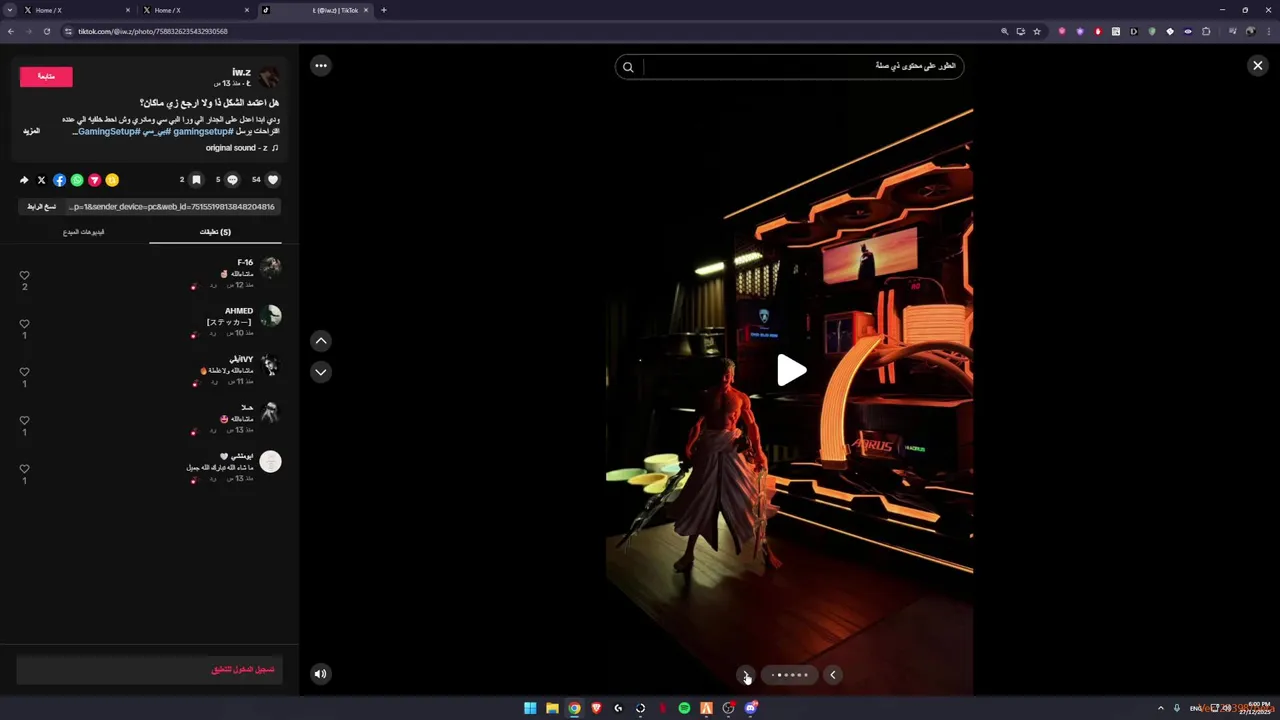Open the Chrome three-dot menu

click(x=1268, y=31)
